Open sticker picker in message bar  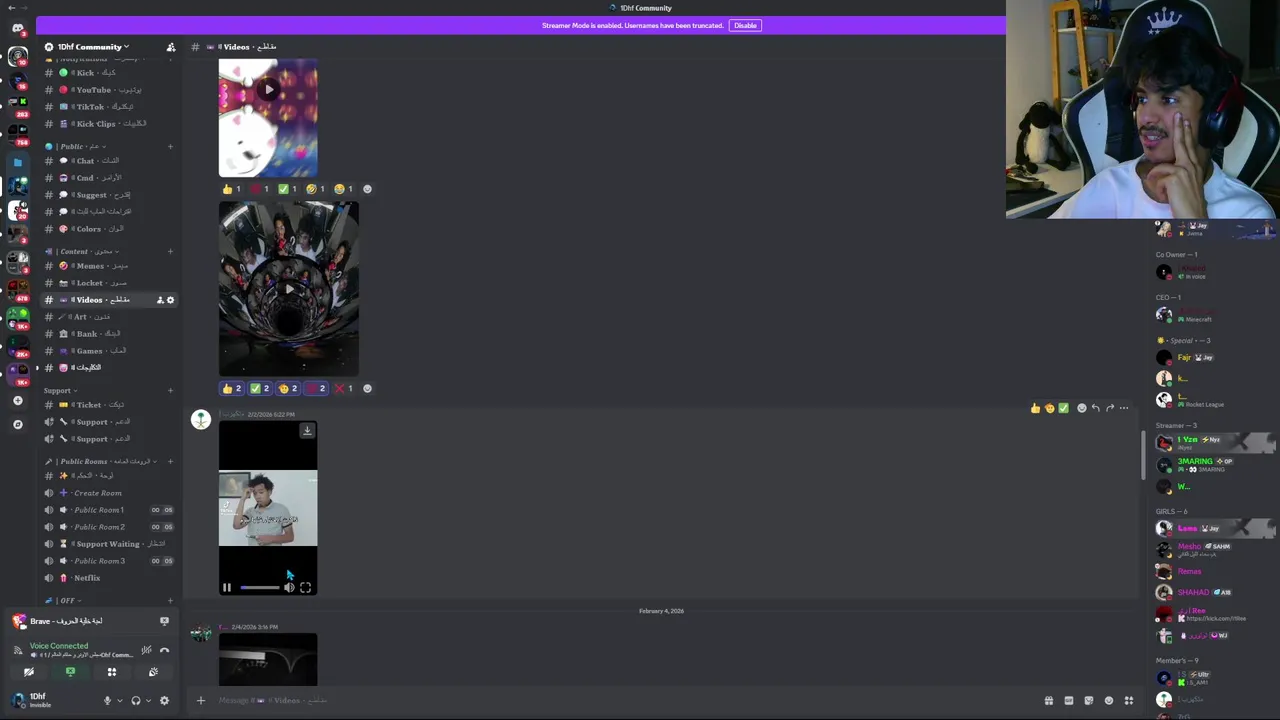pyautogui.click(x=1088, y=701)
